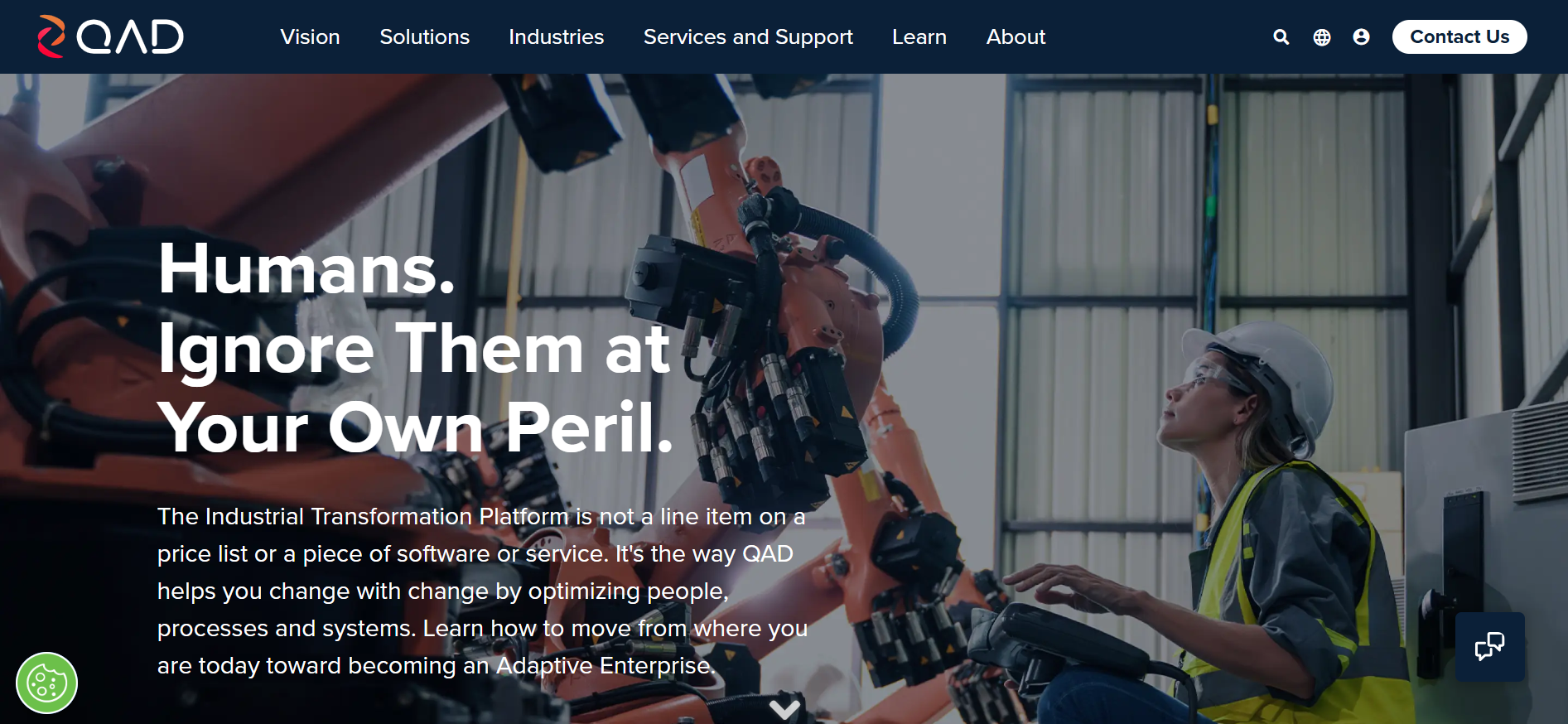Open the About menu

click(1016, 37)
